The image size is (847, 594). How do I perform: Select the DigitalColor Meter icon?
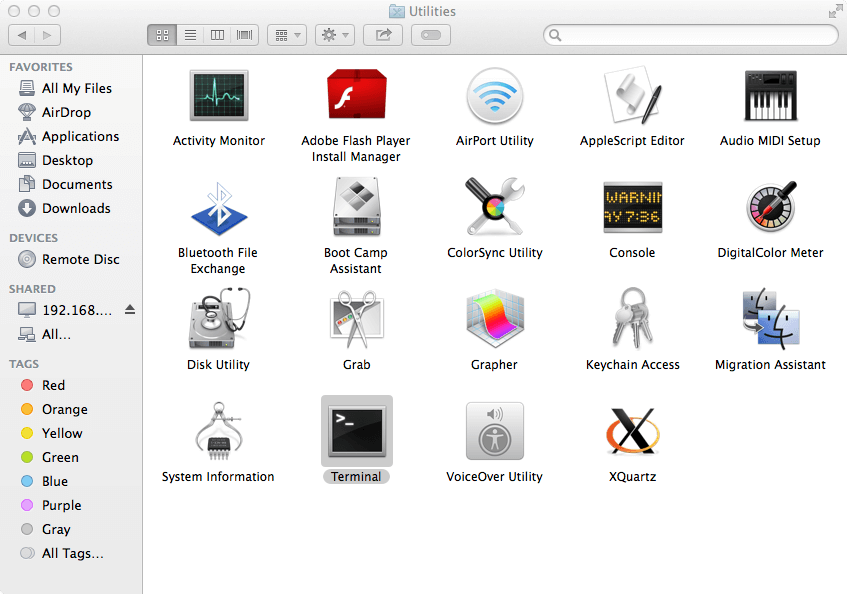[x=771, y=207]
